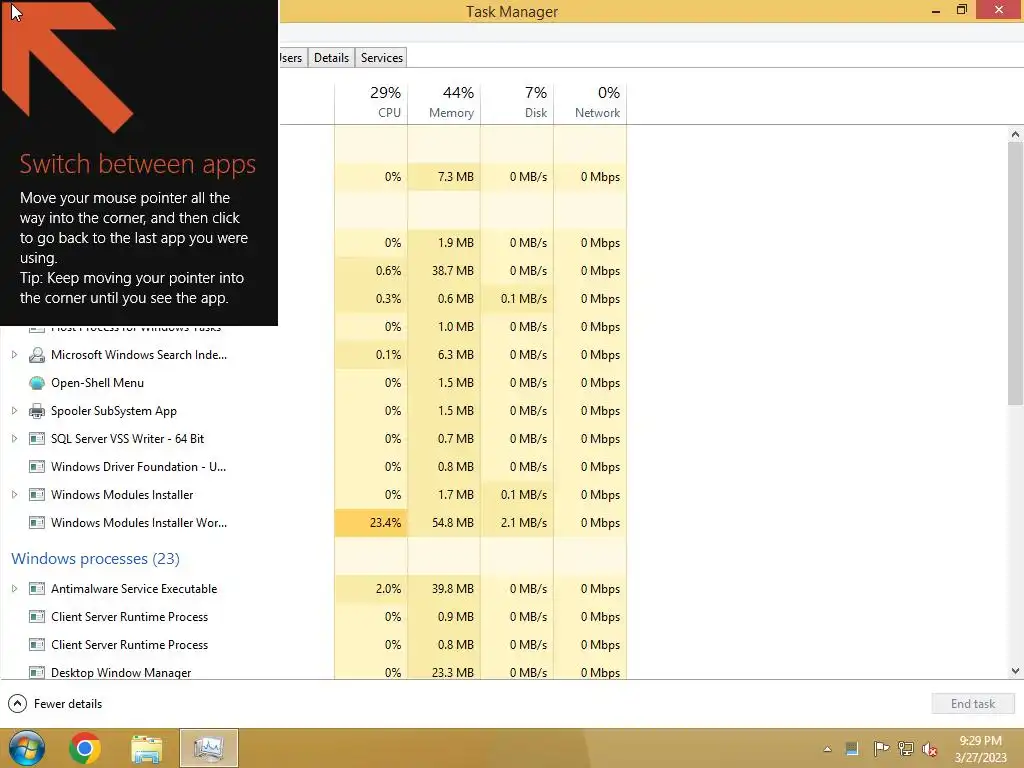Click the Windows Modules Installer Worker icon
The height and width of the screenshot is (768, 1024).
pyautogui.click(x=37, y=523)
